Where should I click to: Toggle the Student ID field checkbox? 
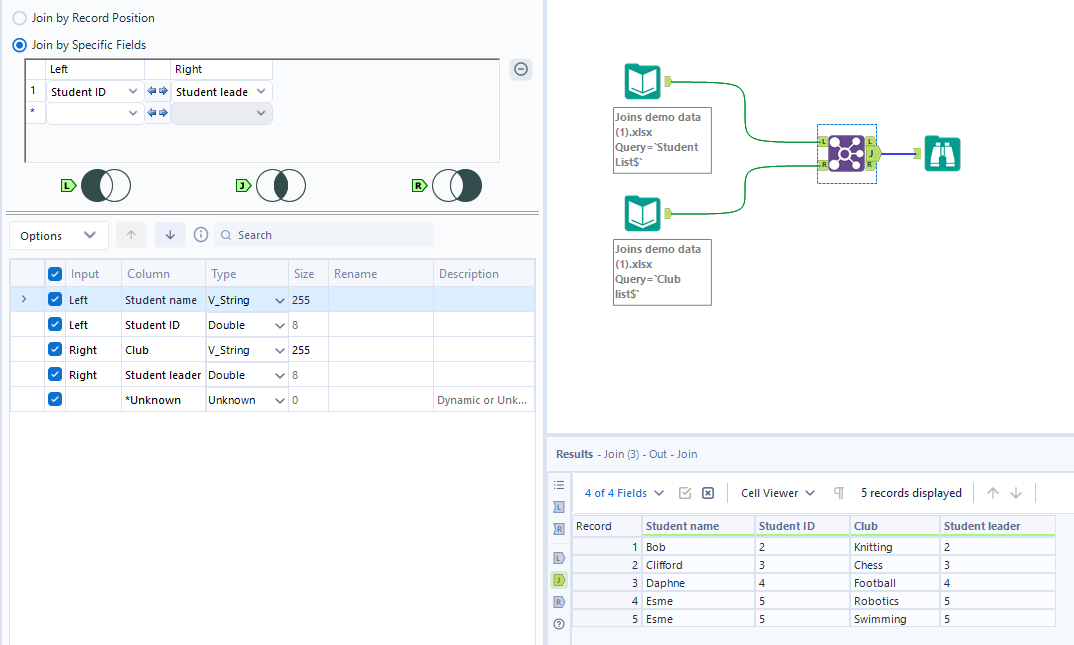coord(55,325)
